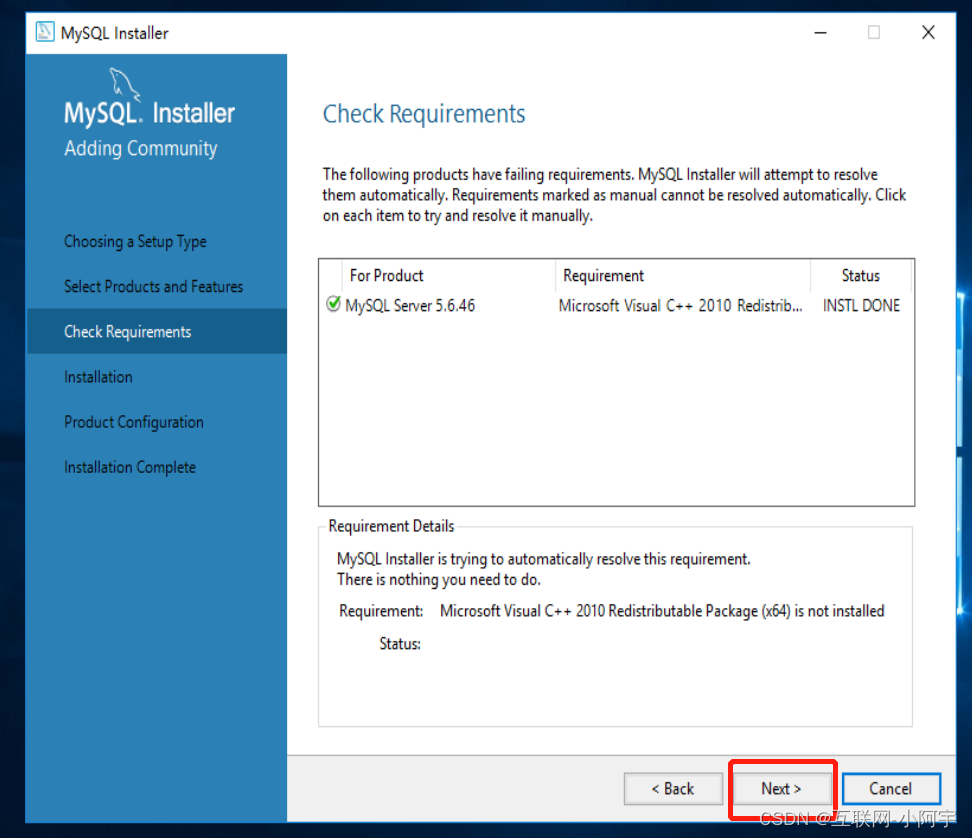Click the INSTL DONE status cell

click(861, 306)
